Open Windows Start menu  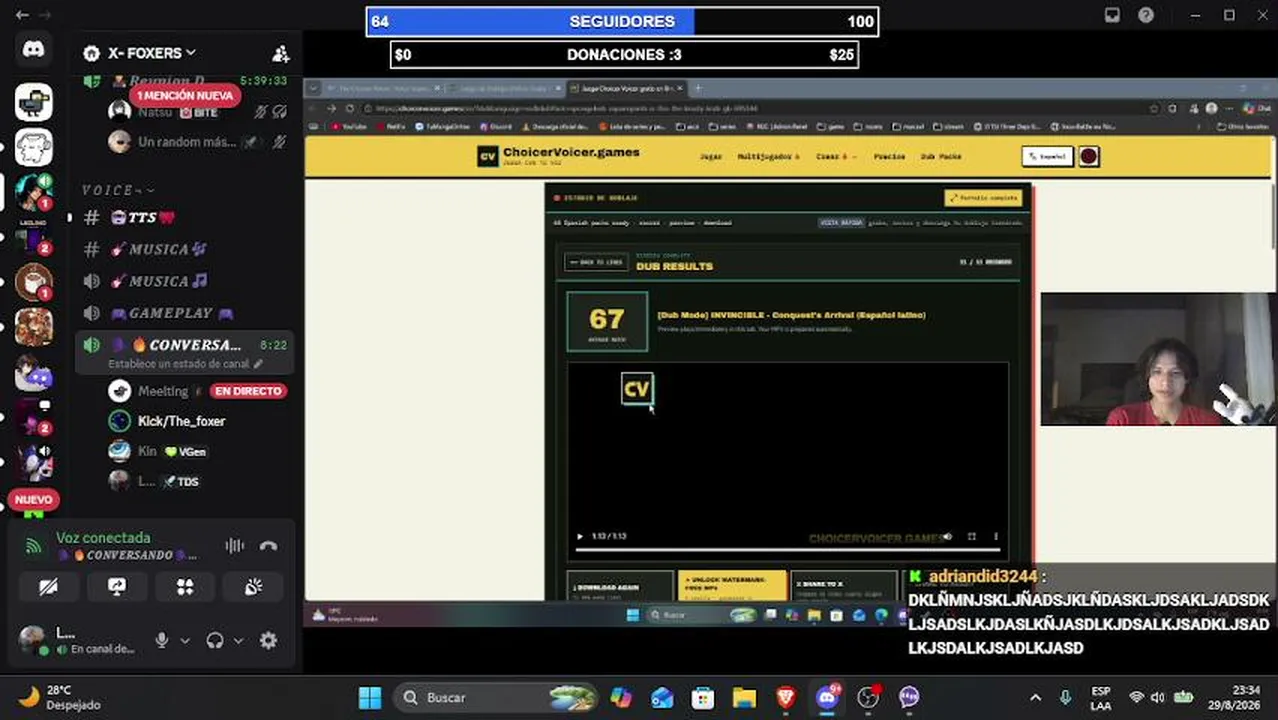pyautogui.click(x=370, y=697)
